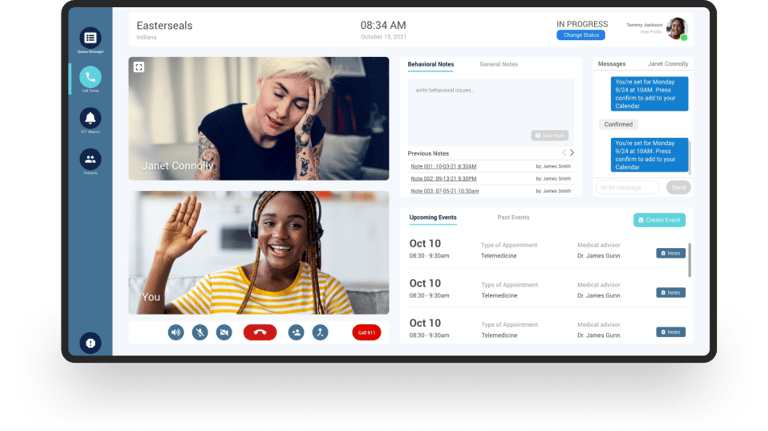Click the 08:34 AM clock text
The image size is (768, 431).
coord(383,25)
